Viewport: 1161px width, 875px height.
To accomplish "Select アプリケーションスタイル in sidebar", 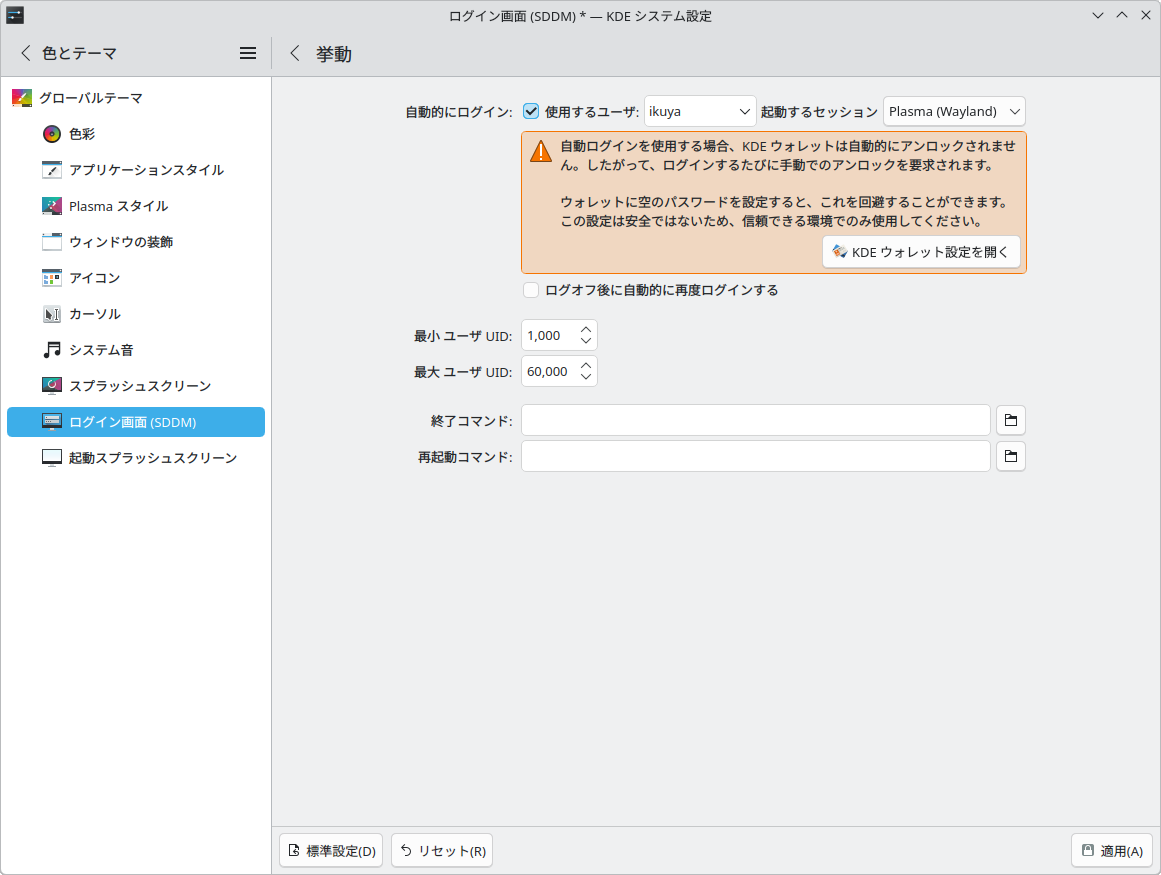I will pyautogui.click(x=136, y=170).
